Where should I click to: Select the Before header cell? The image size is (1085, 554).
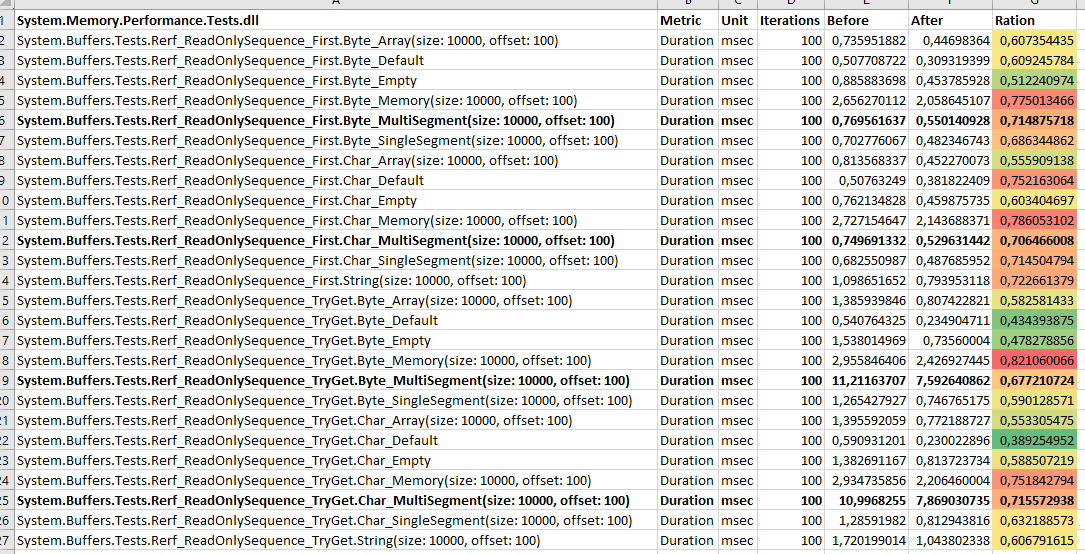coord(866,20)
